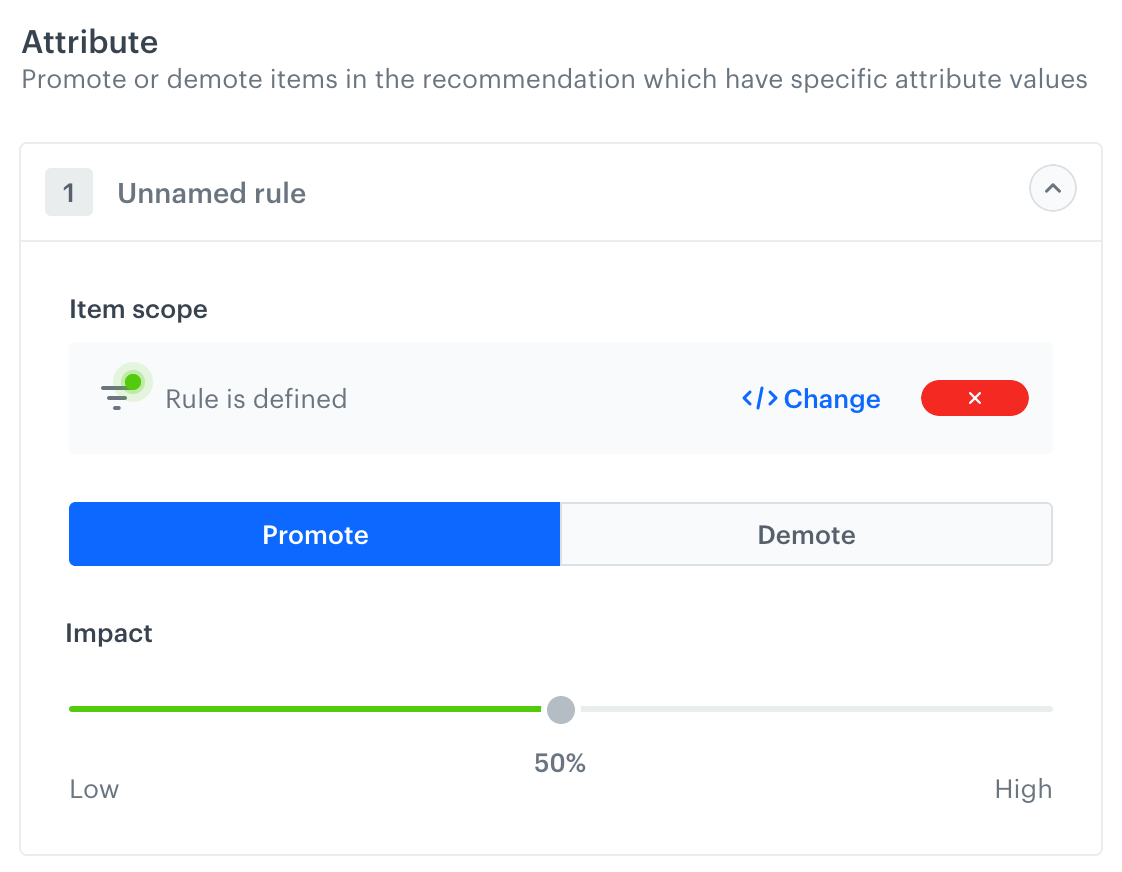Open the rule editor via the Change link
1122x872 pixels.
tap(832, 398)
